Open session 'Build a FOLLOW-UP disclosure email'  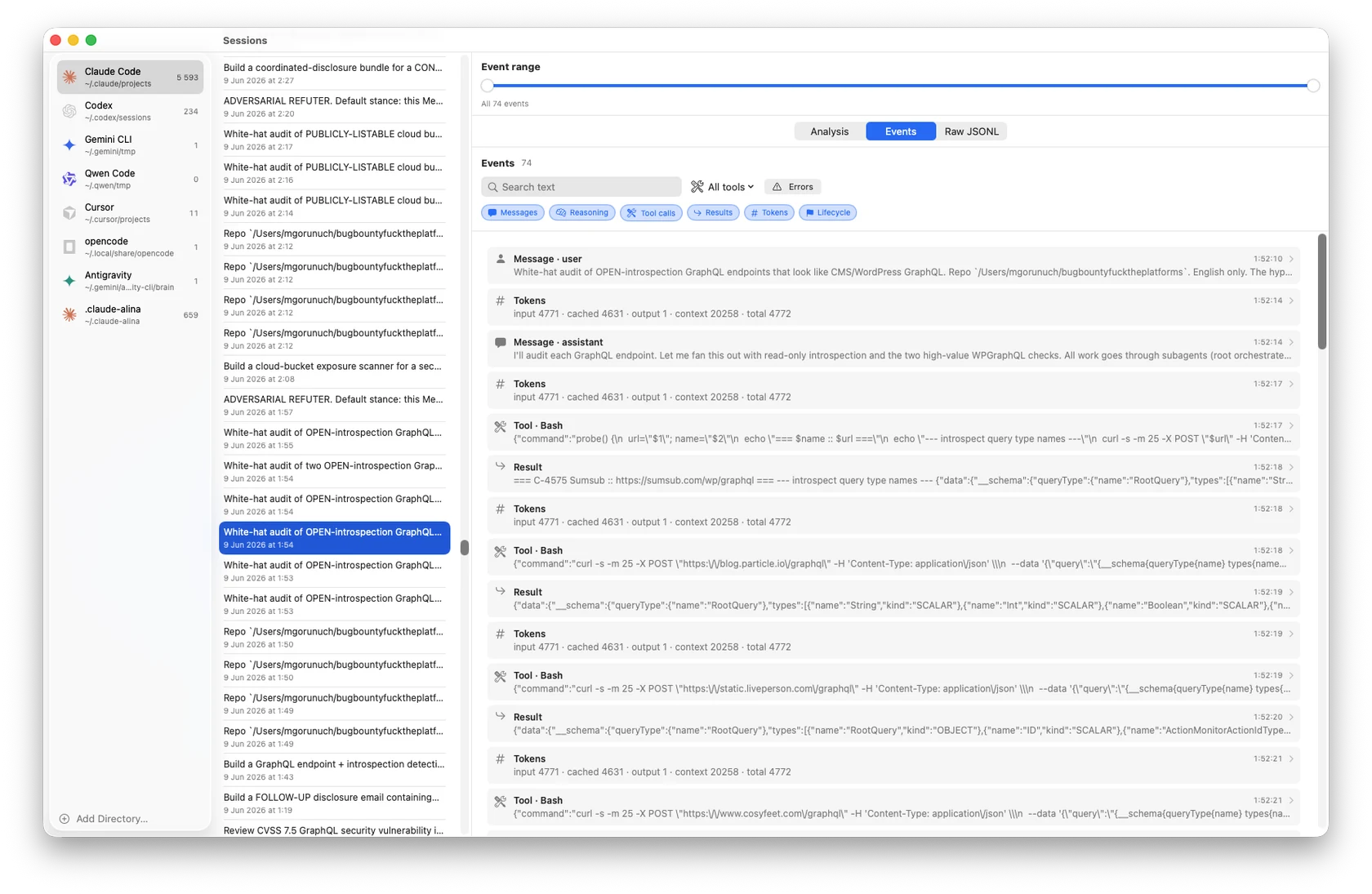click(334, 803)
